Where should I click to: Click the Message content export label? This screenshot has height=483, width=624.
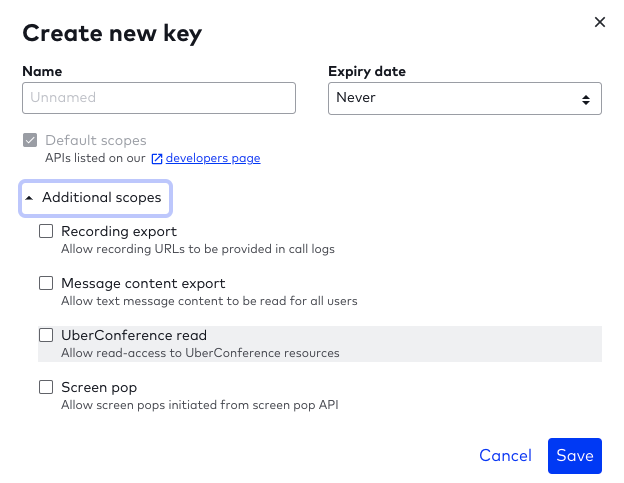(x=143, y=284)
